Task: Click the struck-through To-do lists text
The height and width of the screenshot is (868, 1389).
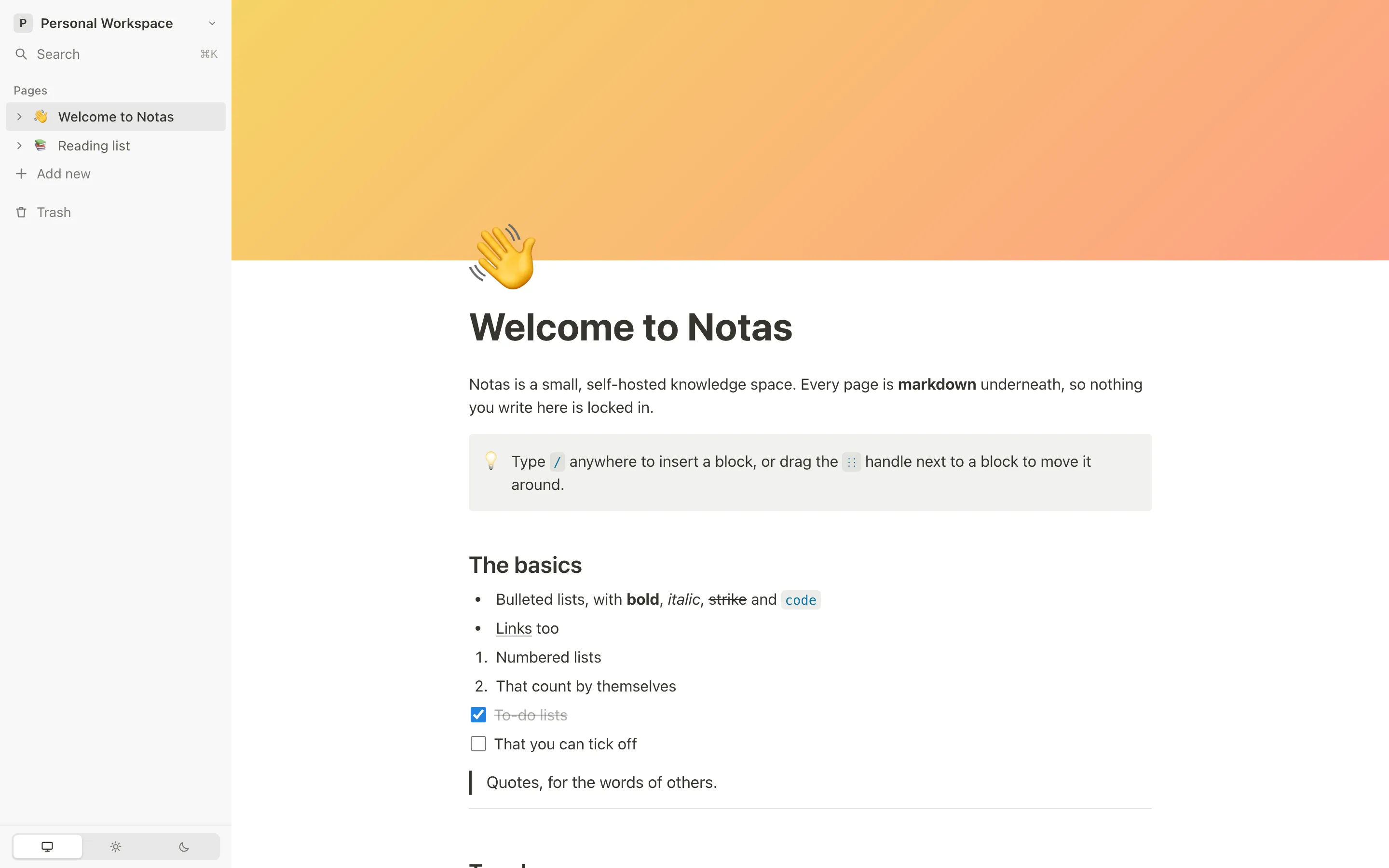Action: [x=531, y=715]
